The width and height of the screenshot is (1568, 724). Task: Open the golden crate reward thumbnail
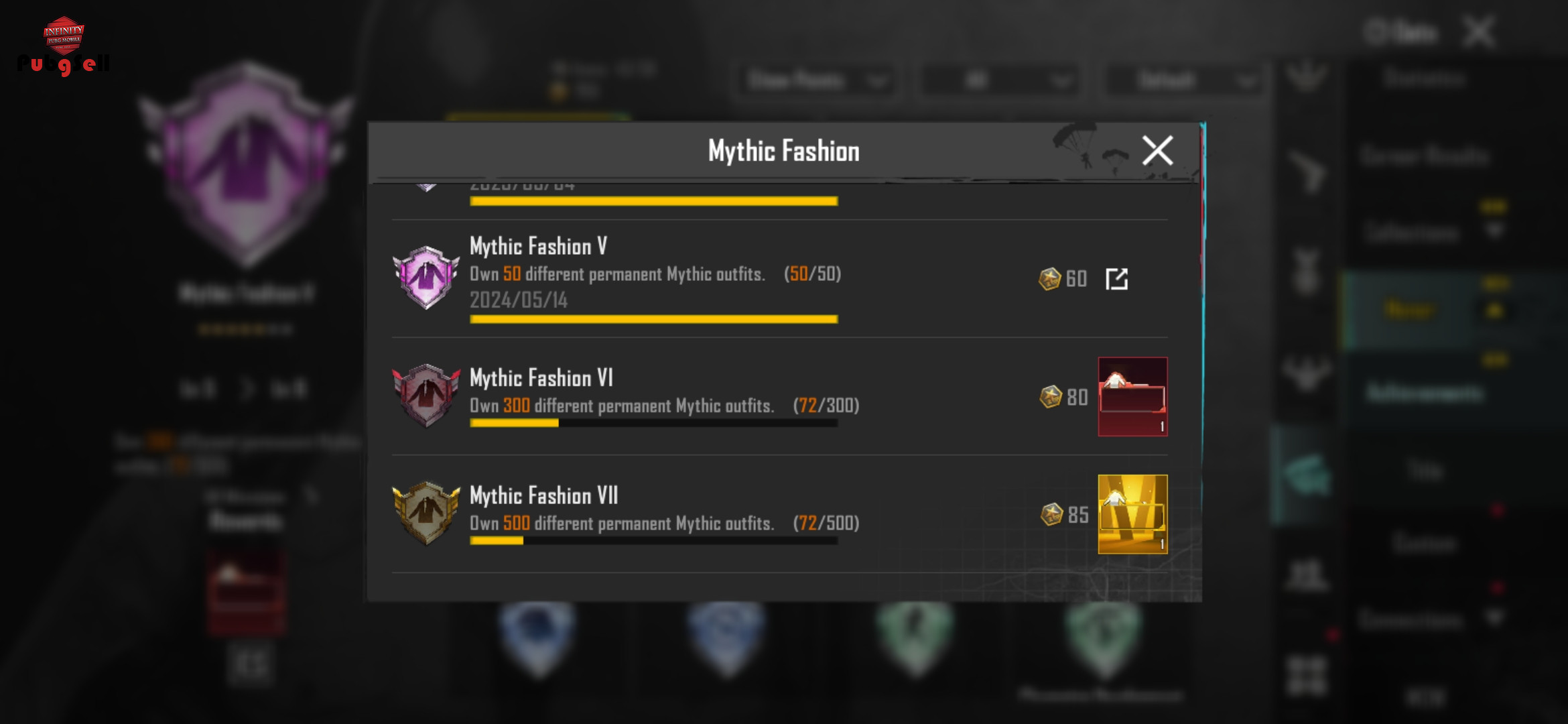1132,514
